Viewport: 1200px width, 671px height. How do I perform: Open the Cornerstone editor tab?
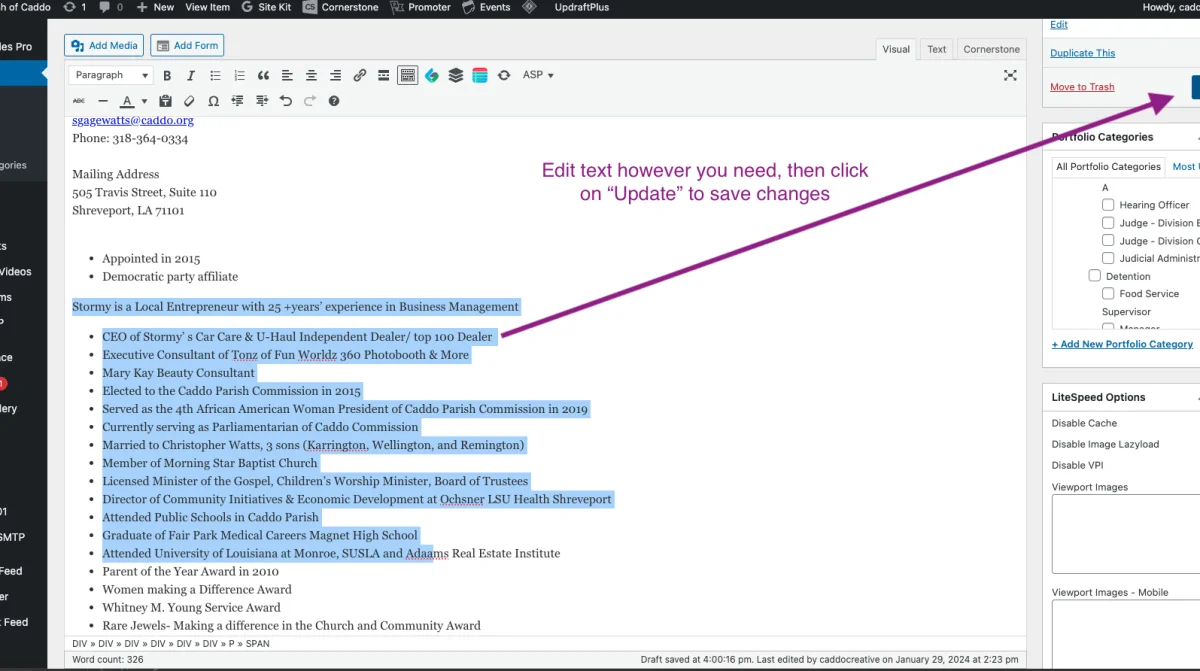coord(991,49)
